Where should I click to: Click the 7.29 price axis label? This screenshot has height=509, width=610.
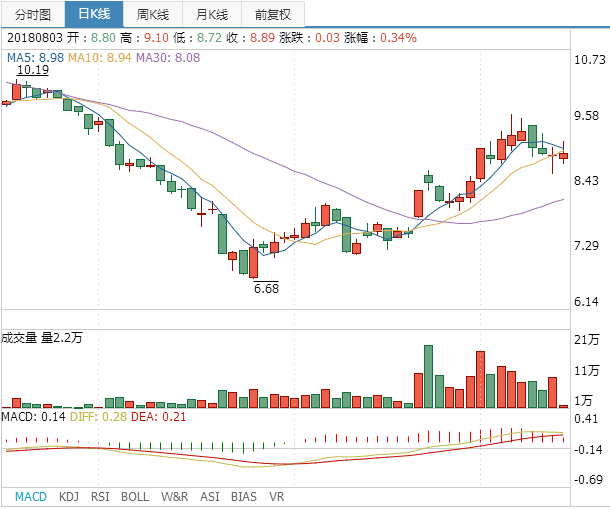pos(587,246)
